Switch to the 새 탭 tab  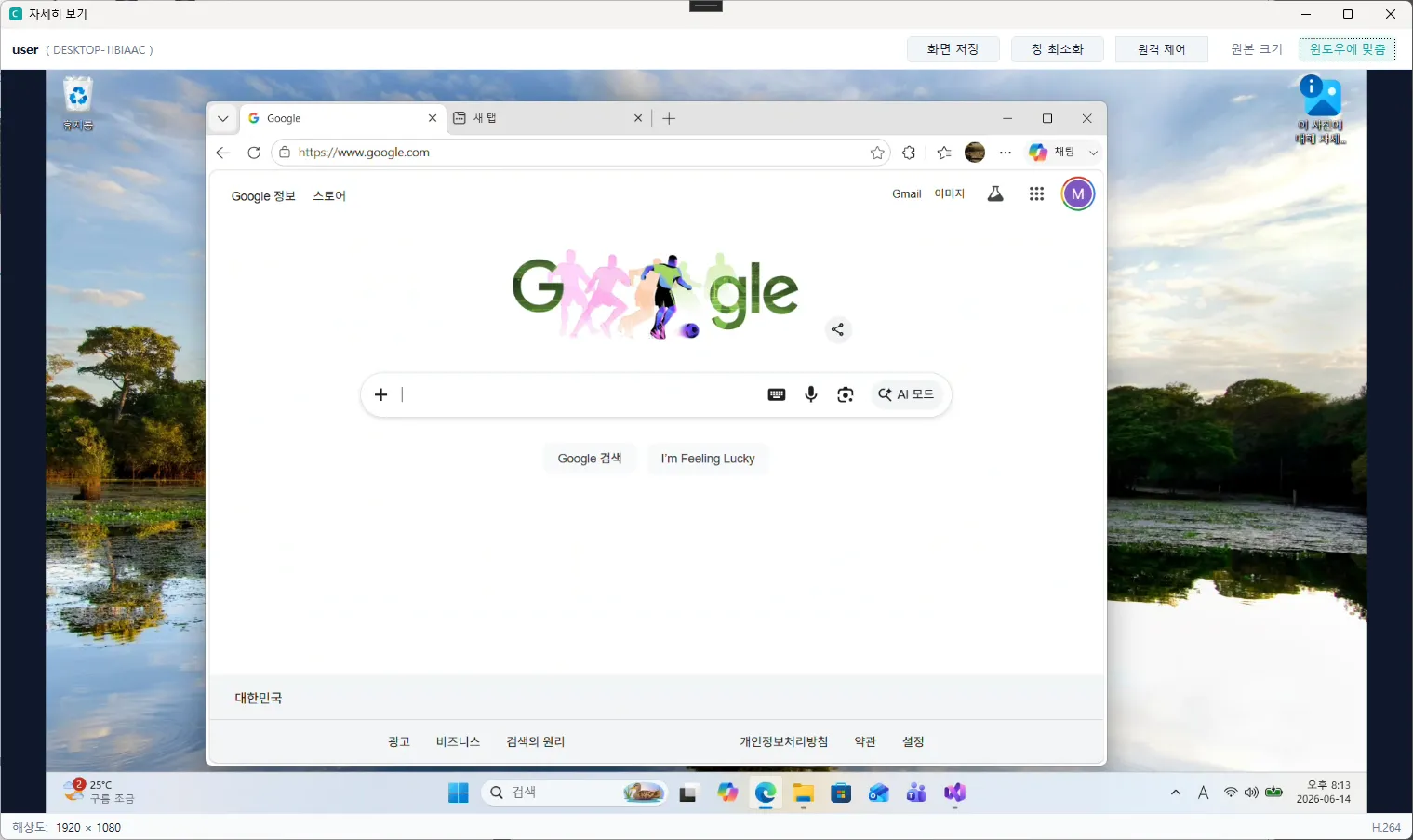(x=548, y=118)
